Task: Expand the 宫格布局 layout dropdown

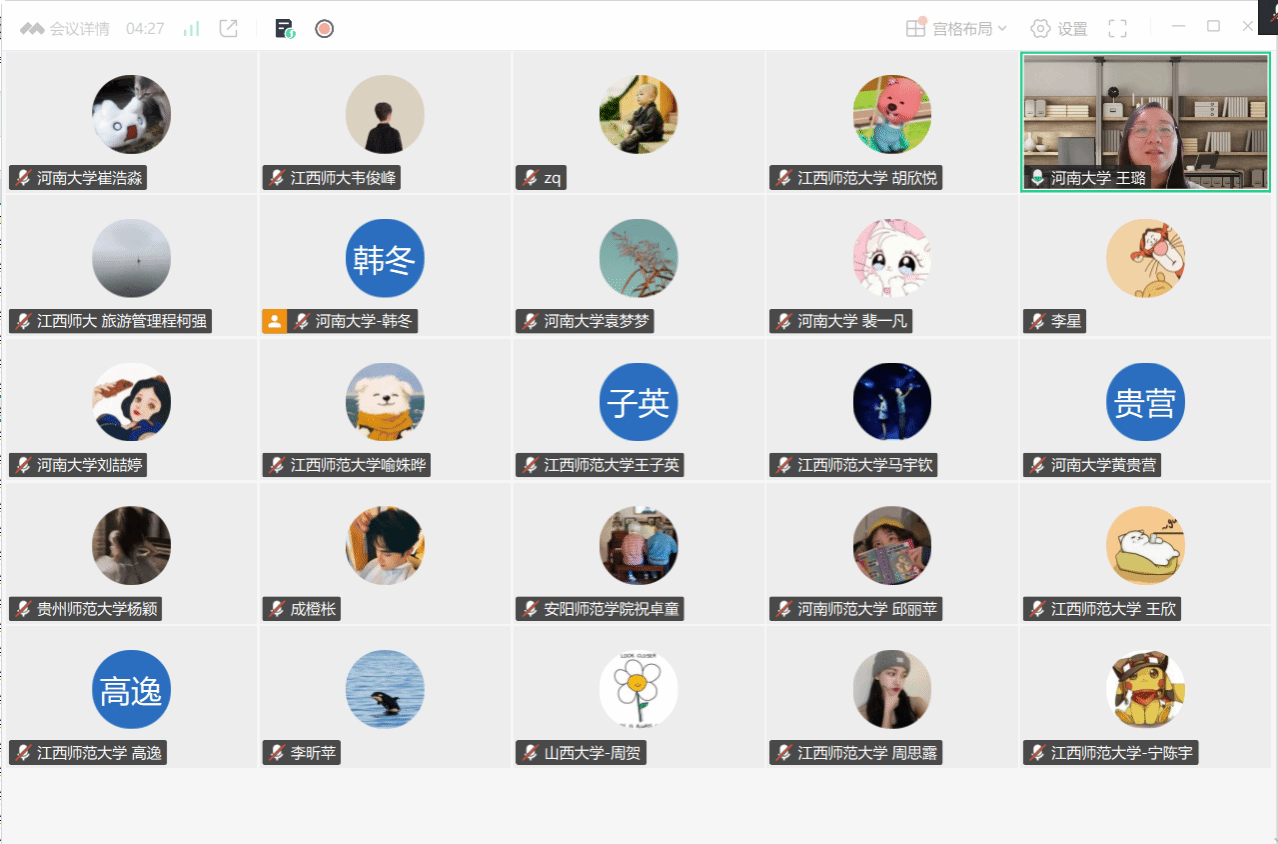Action: (x=957, y=29)
